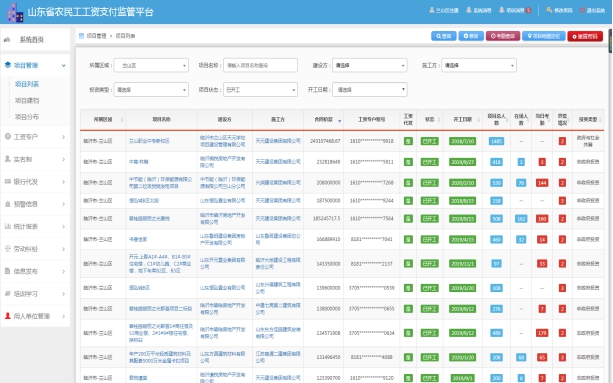Click the 项目管理 stack icon in sidebar

tap(7, 65)
